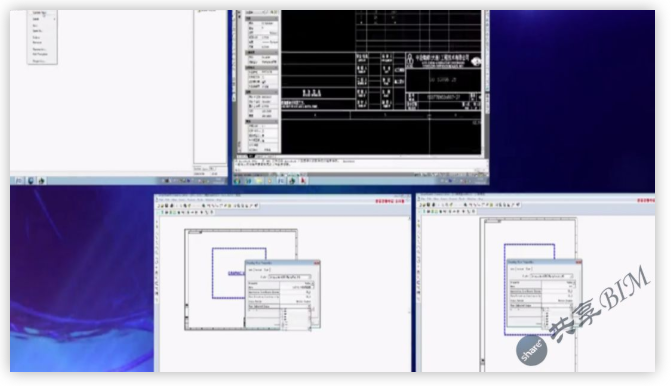
Task: Open object selection dropdown atop AutoCAD properties palette
Action: (x=261, y=12)
